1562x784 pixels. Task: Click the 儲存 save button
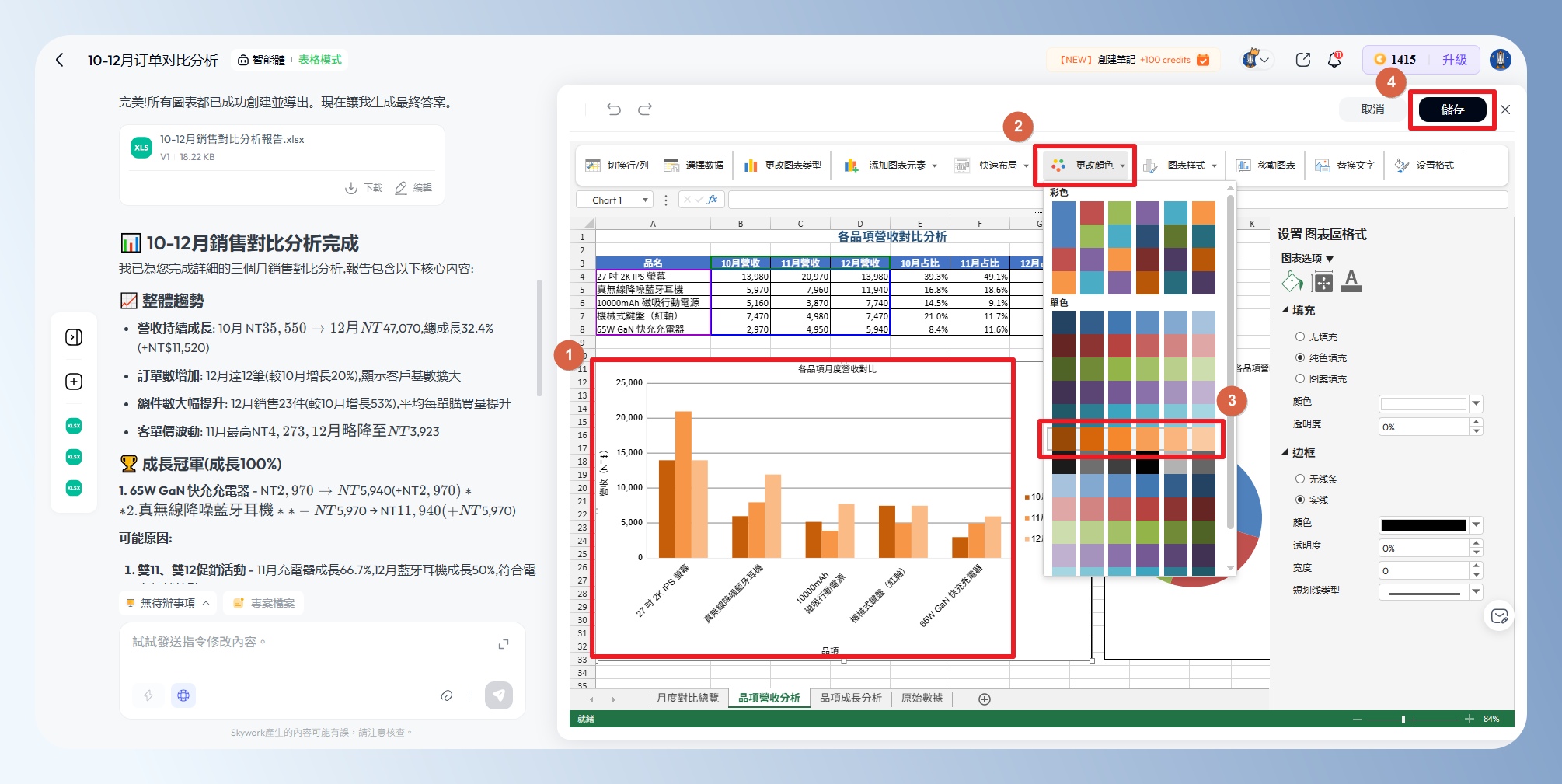(x=1452, y=110)
